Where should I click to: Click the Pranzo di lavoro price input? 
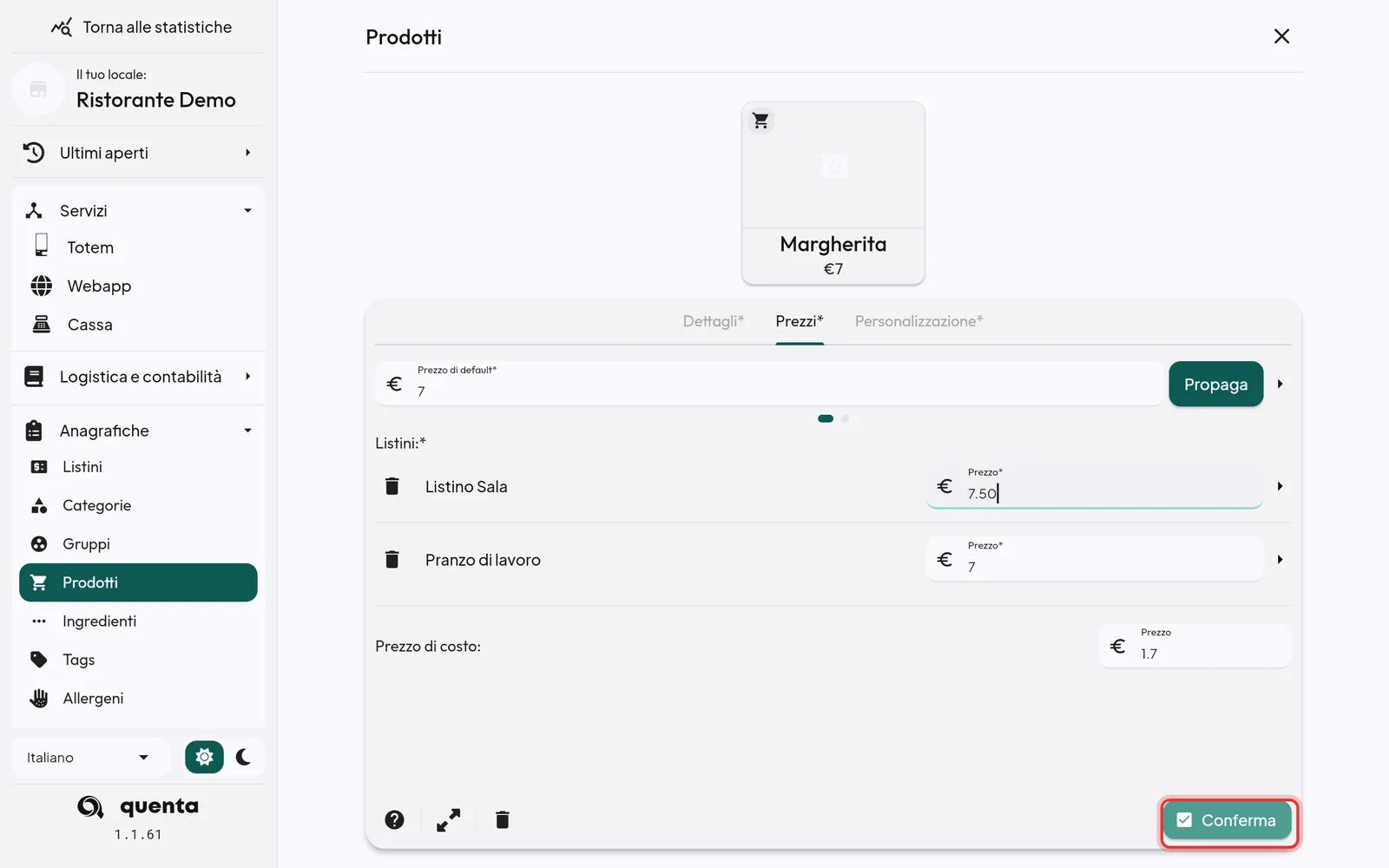tap(1095, 560)
